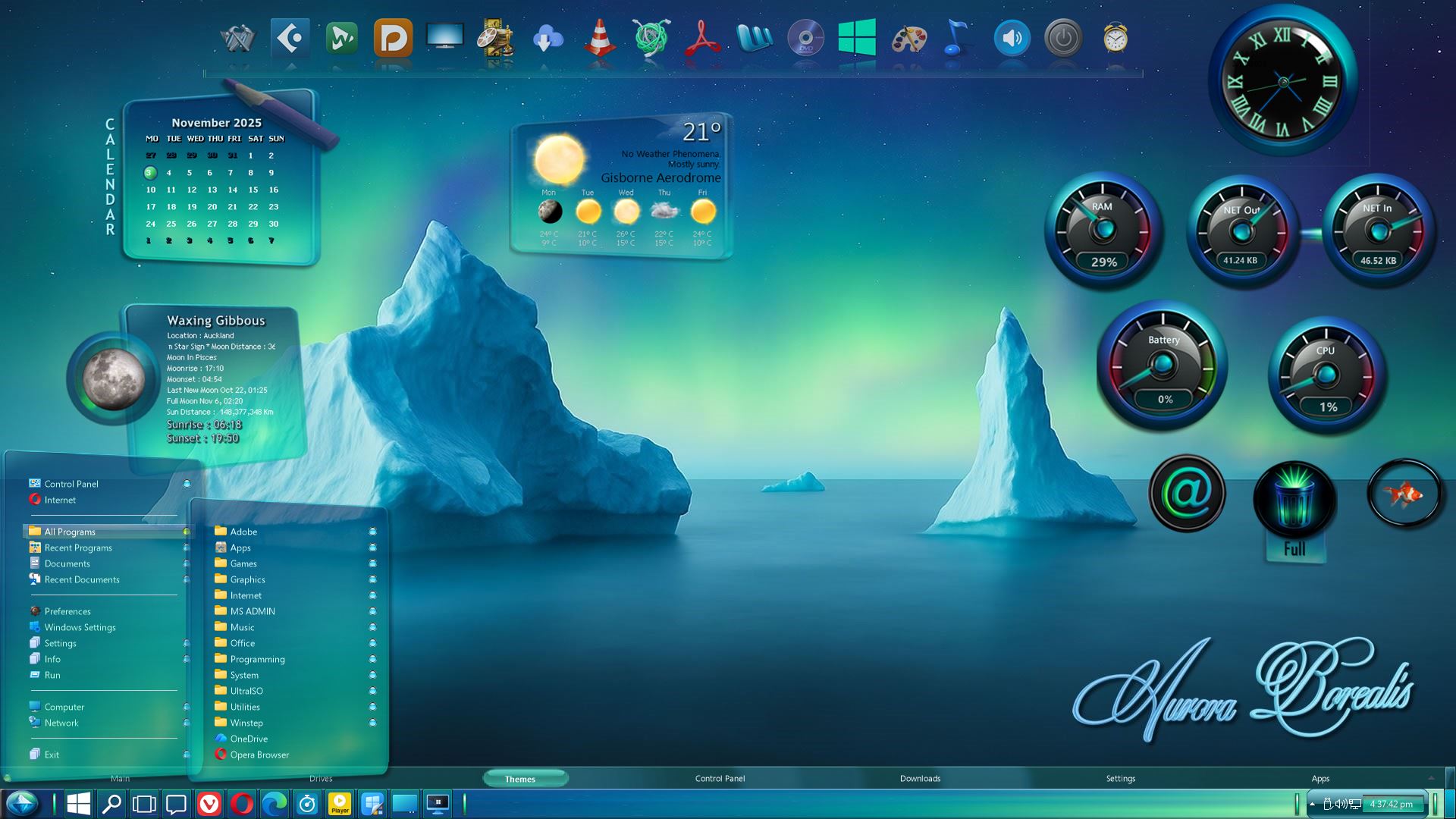Viewport: 1456px width, 819px height.
Task: Open the paint palette dock icon
Action: coord(908,38)
